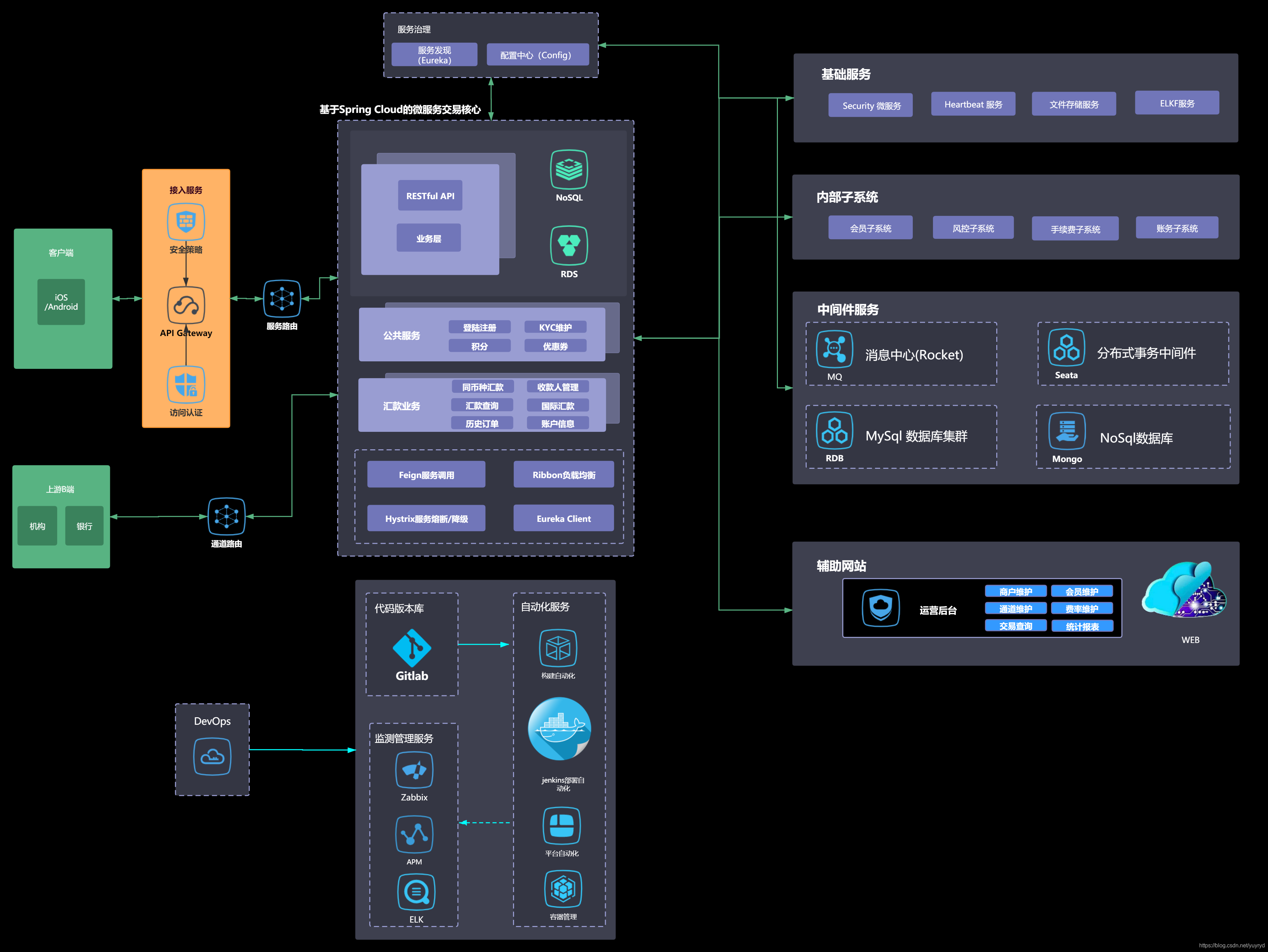Select the KYC维护 tag
Image resolution: width=1268 pixels, height=952 pixels.
click(x=555, y=327)
